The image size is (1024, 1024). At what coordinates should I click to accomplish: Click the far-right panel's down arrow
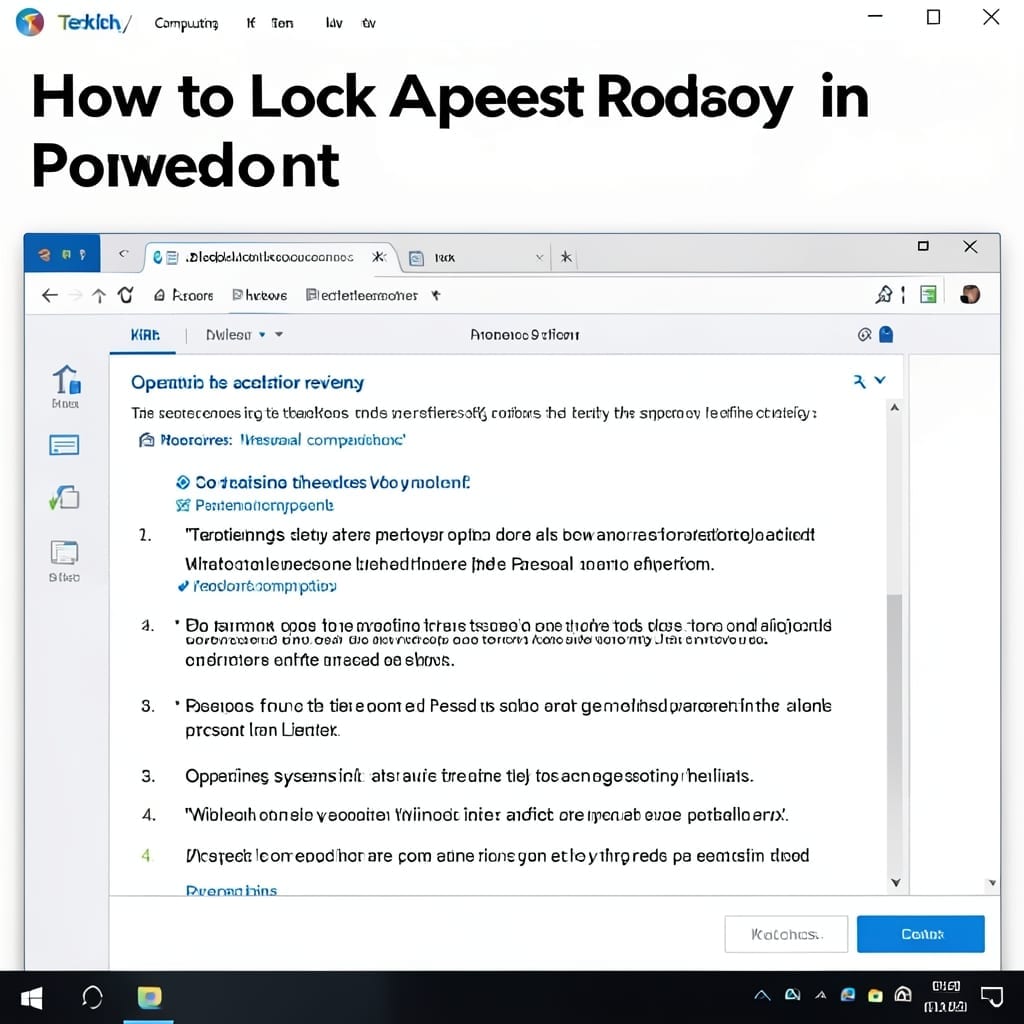click(x=992, y=883)
